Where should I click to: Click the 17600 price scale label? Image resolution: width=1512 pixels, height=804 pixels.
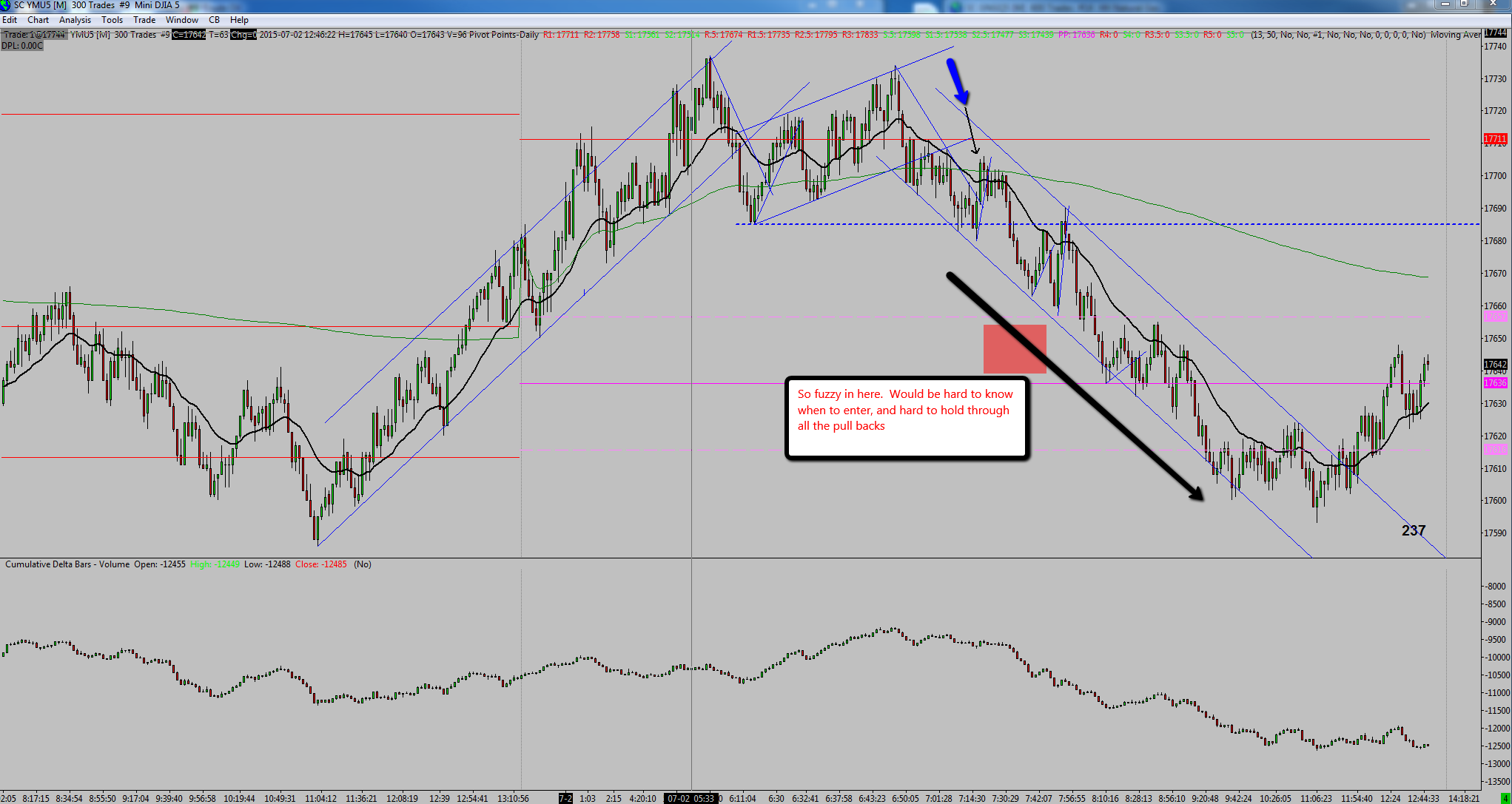coord(1495,501)
